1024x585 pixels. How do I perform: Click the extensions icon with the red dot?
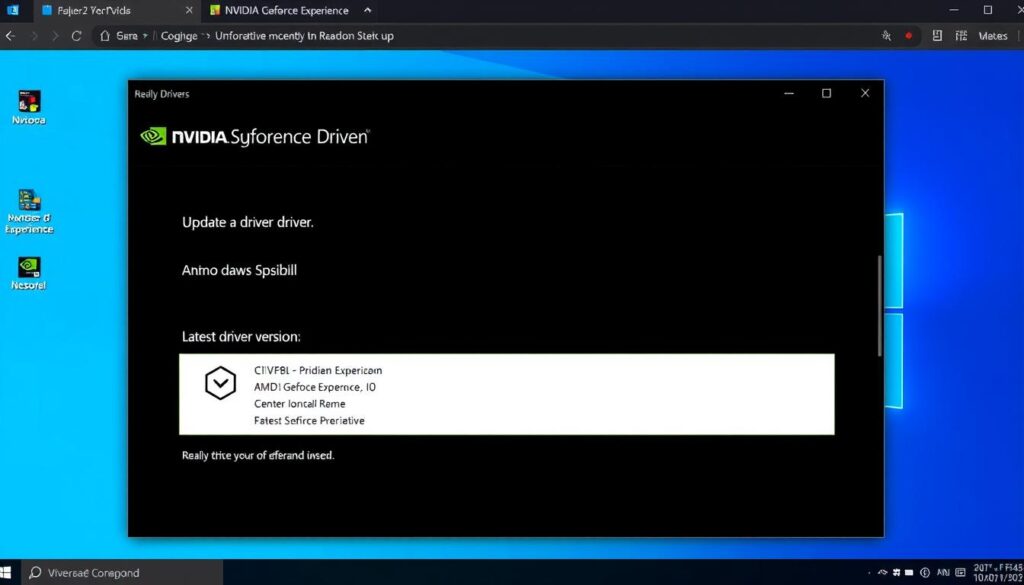[908, 36]
